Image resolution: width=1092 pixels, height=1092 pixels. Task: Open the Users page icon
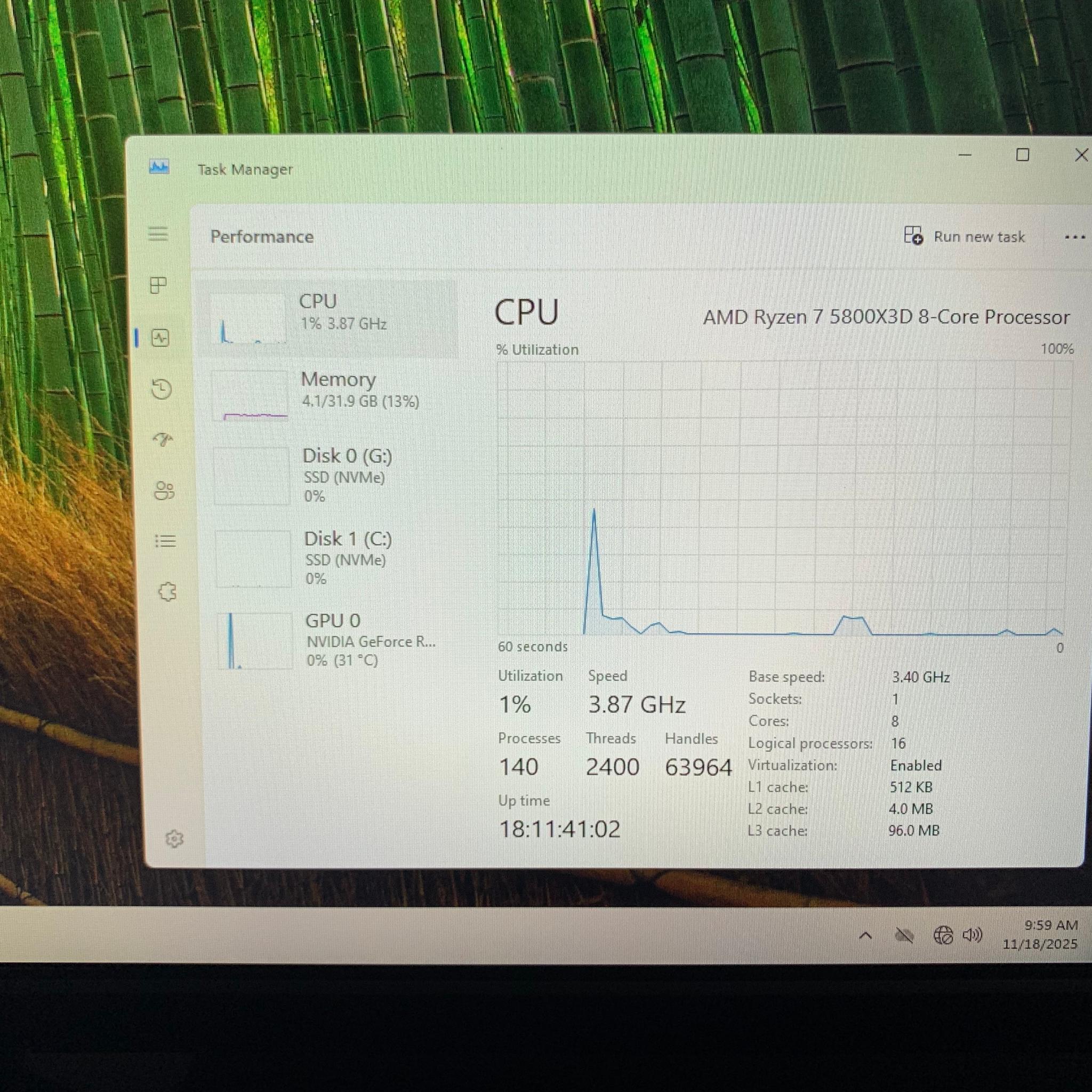coord(164,491)
